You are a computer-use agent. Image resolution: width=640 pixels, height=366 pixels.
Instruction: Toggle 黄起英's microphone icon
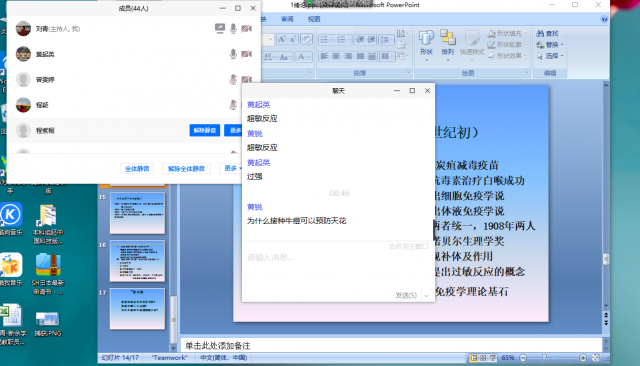click(x=233, y=54)
